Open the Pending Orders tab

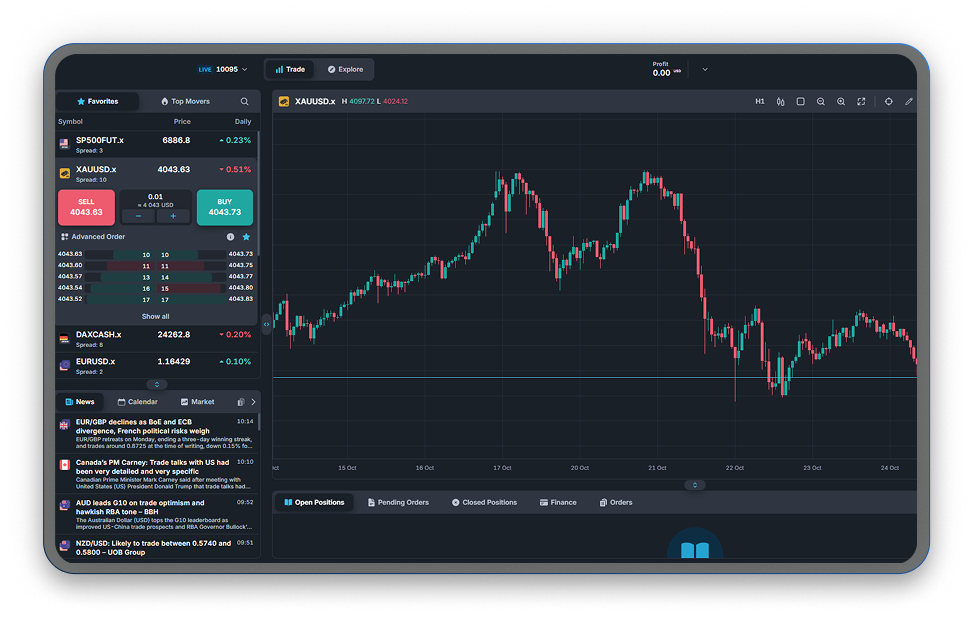[x=398, y=502]
